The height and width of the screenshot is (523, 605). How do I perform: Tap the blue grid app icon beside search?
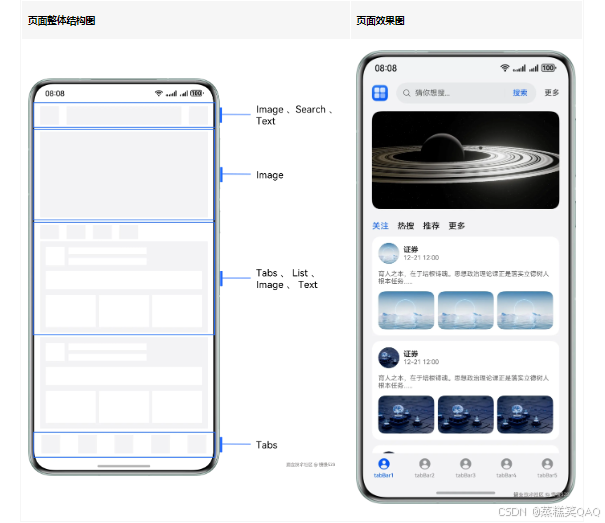(x=380, y=93)
